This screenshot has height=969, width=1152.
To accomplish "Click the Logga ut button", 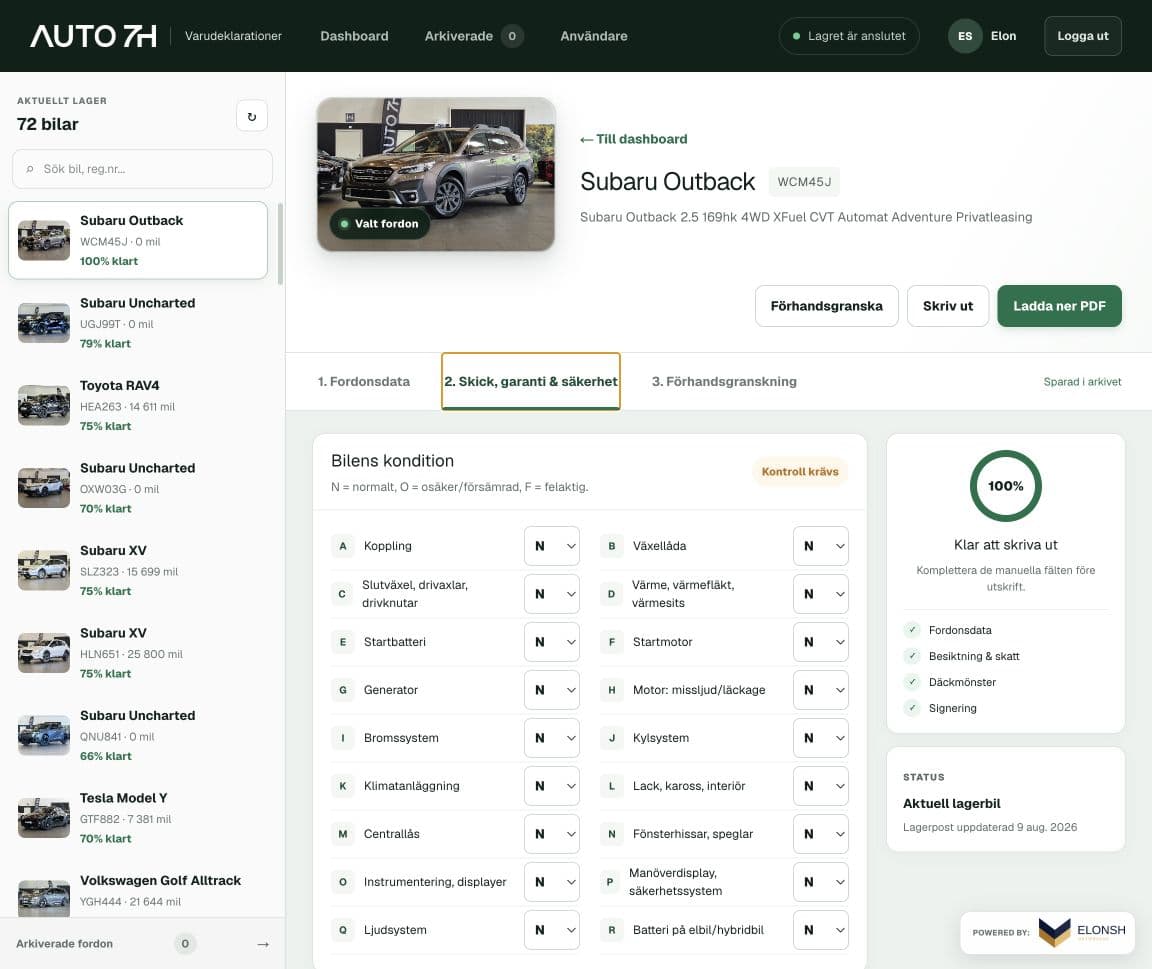I will [1082, 36].
